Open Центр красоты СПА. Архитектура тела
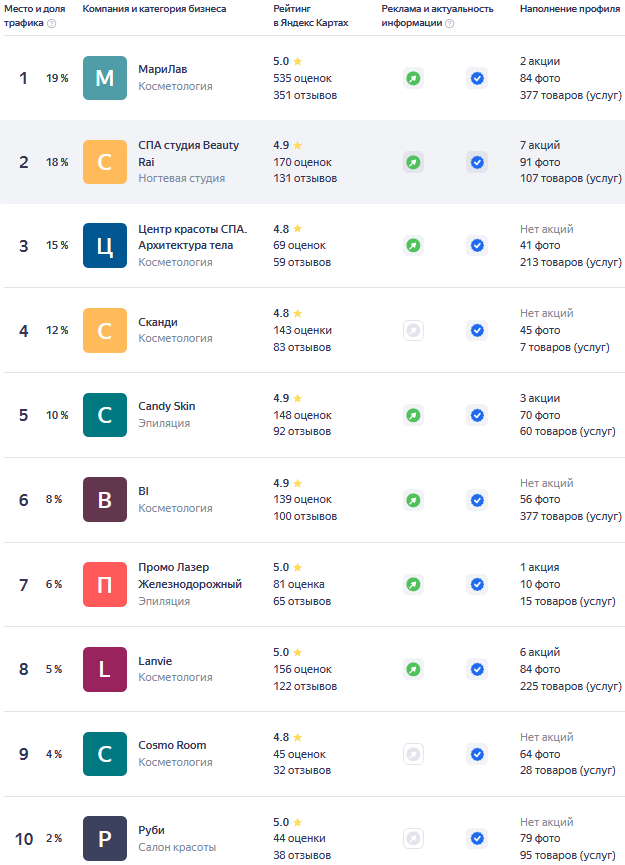The width and height of the screenshot is (625, 865). click(x=193, y=237)
